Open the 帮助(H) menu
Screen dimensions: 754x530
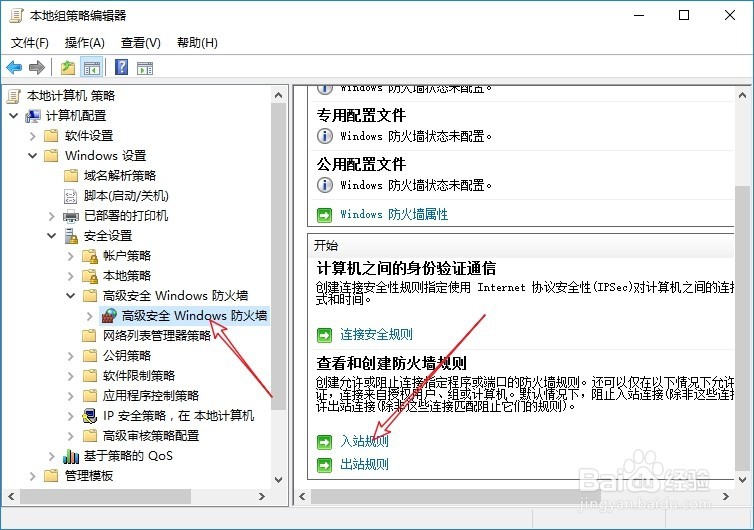click(197, 43)
